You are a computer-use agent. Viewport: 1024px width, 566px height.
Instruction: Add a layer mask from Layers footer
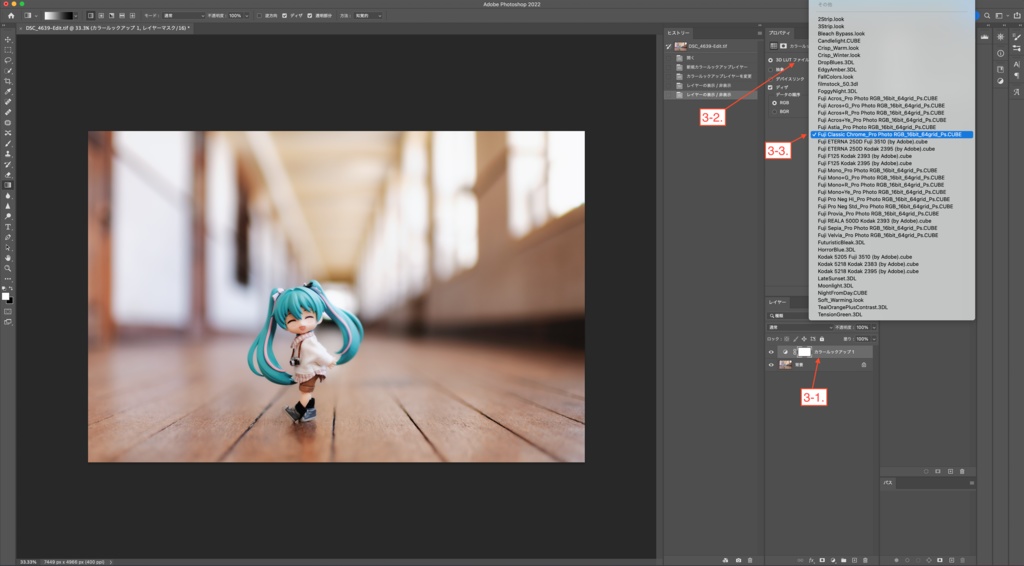click(x=822, y=560)
